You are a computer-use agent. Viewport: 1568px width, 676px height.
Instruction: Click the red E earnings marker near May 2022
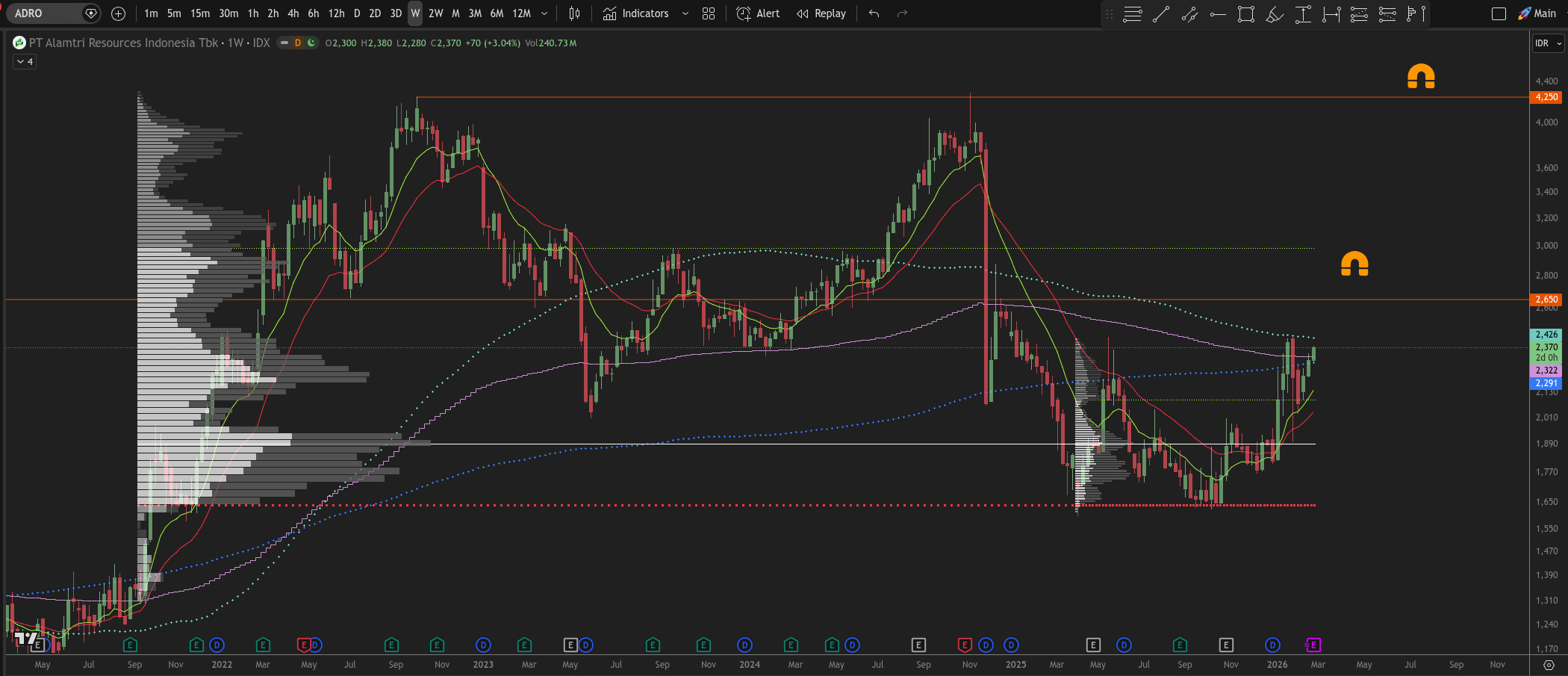(x=304, y=645)
